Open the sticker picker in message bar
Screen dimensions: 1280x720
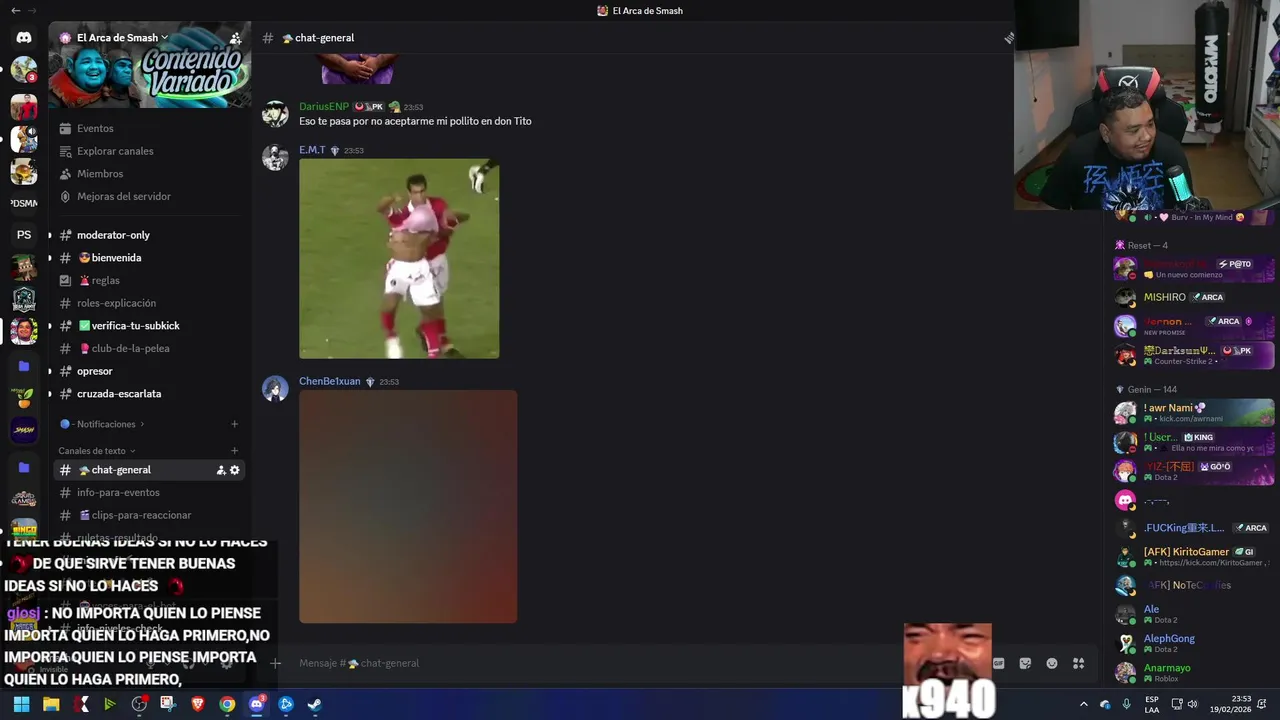[x=1025, y=663]
